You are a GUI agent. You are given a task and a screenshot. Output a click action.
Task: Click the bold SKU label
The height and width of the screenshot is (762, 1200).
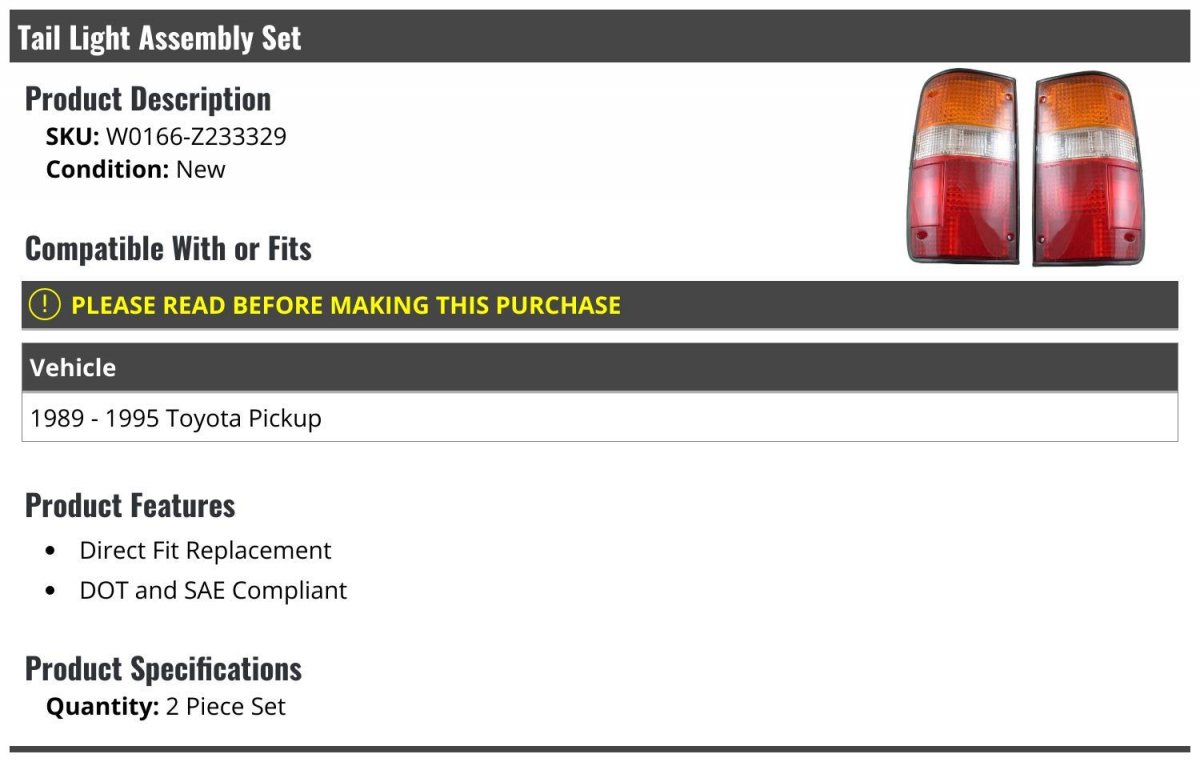click(72, 136)
